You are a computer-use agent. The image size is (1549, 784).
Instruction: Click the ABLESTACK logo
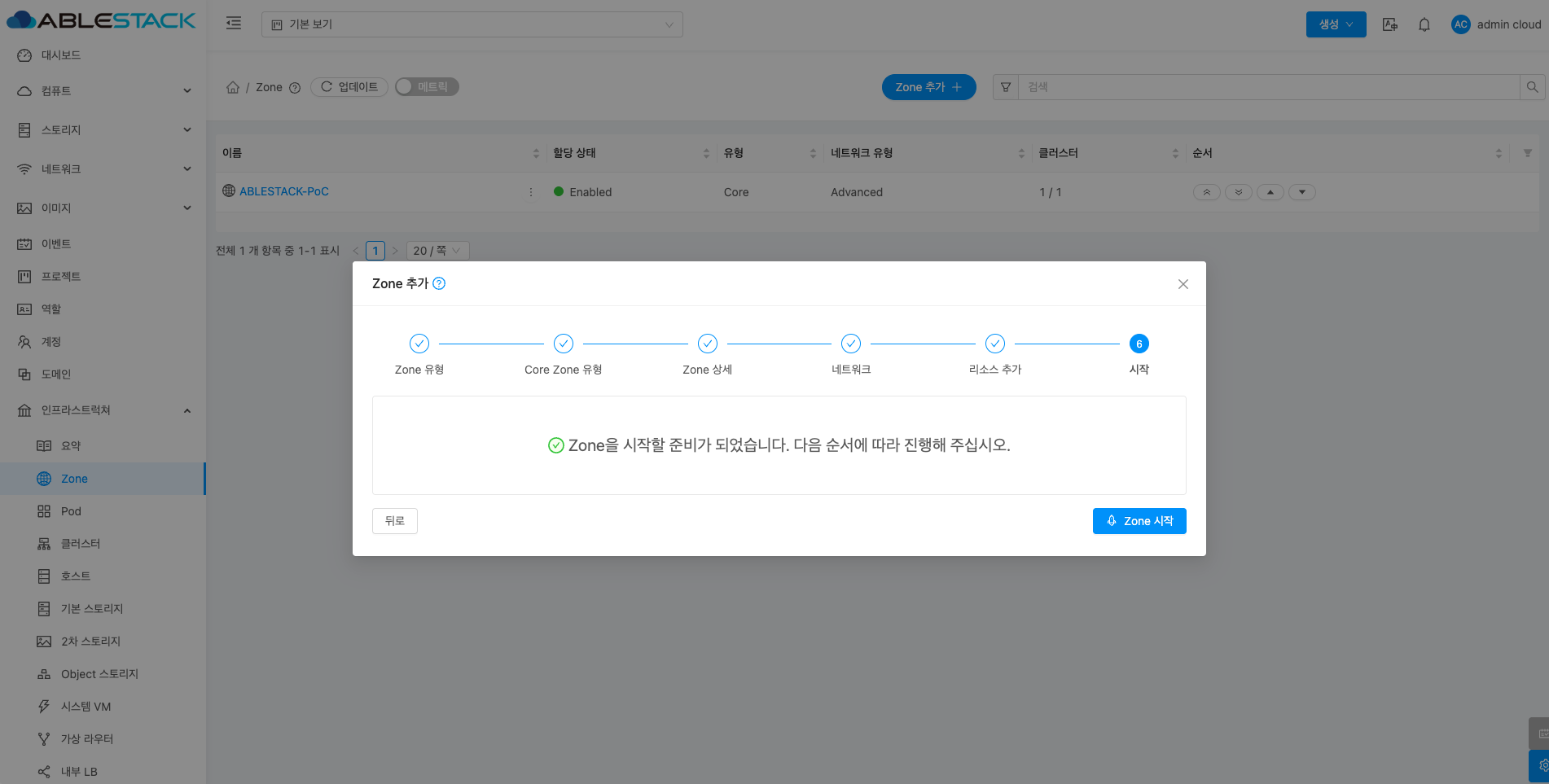(x=101, y=20)
